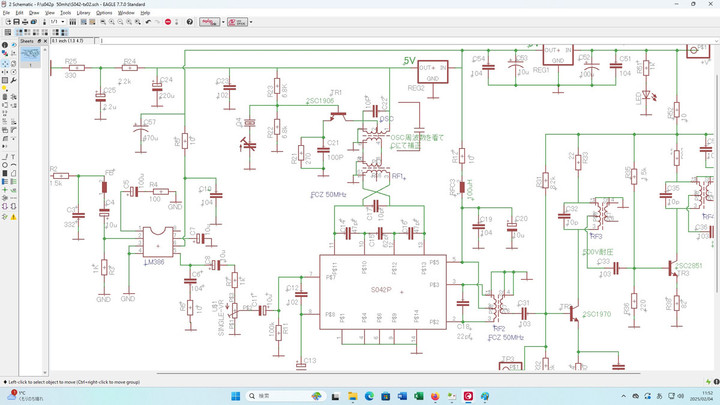The height and width of the screenshot is (405, 720).
Task: Open the sheet selector dropdown showing 1/1
Action: click(x=57, y=21)
